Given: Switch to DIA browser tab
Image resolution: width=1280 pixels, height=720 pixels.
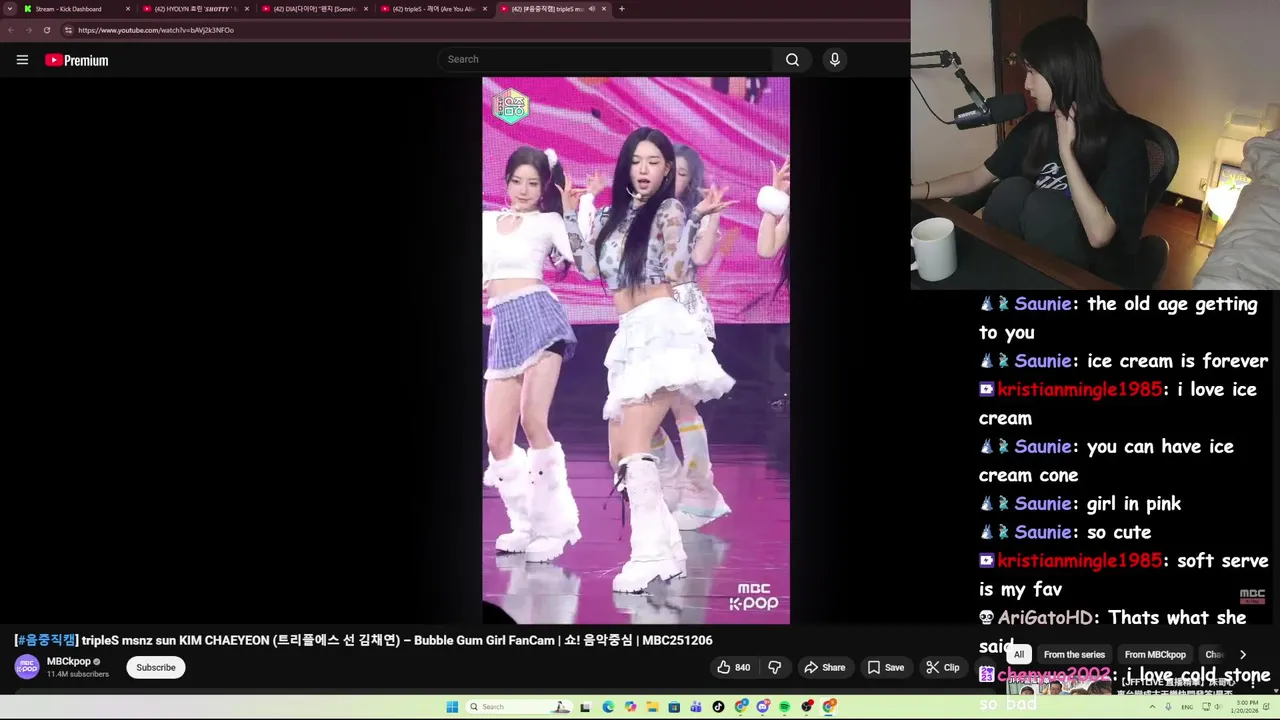Looking at the screenshot, I should pyautogui.click(x=314, y=9).
